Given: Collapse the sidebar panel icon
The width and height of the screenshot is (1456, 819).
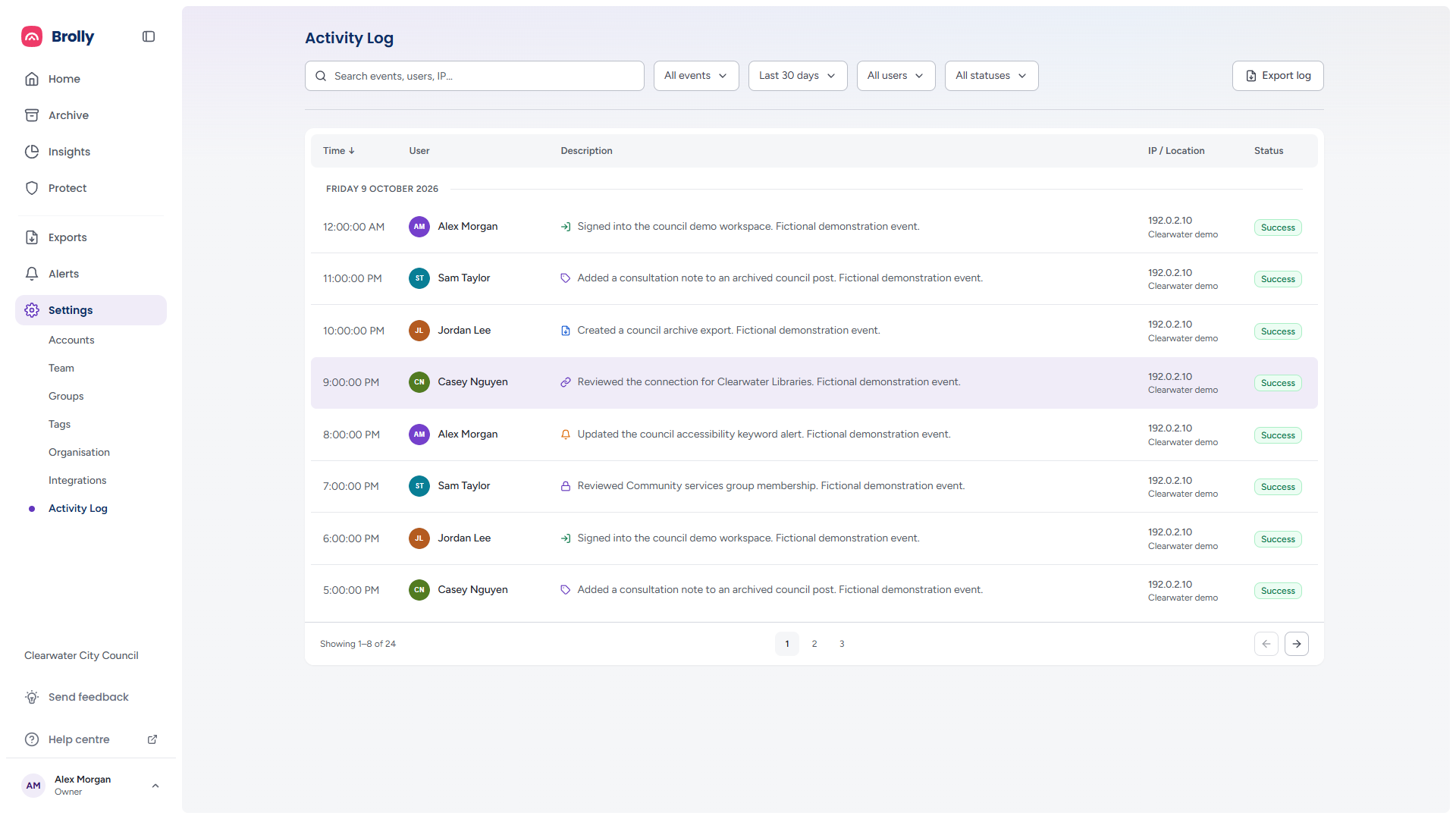Looking at the screenshot, I should click(149, 36).
